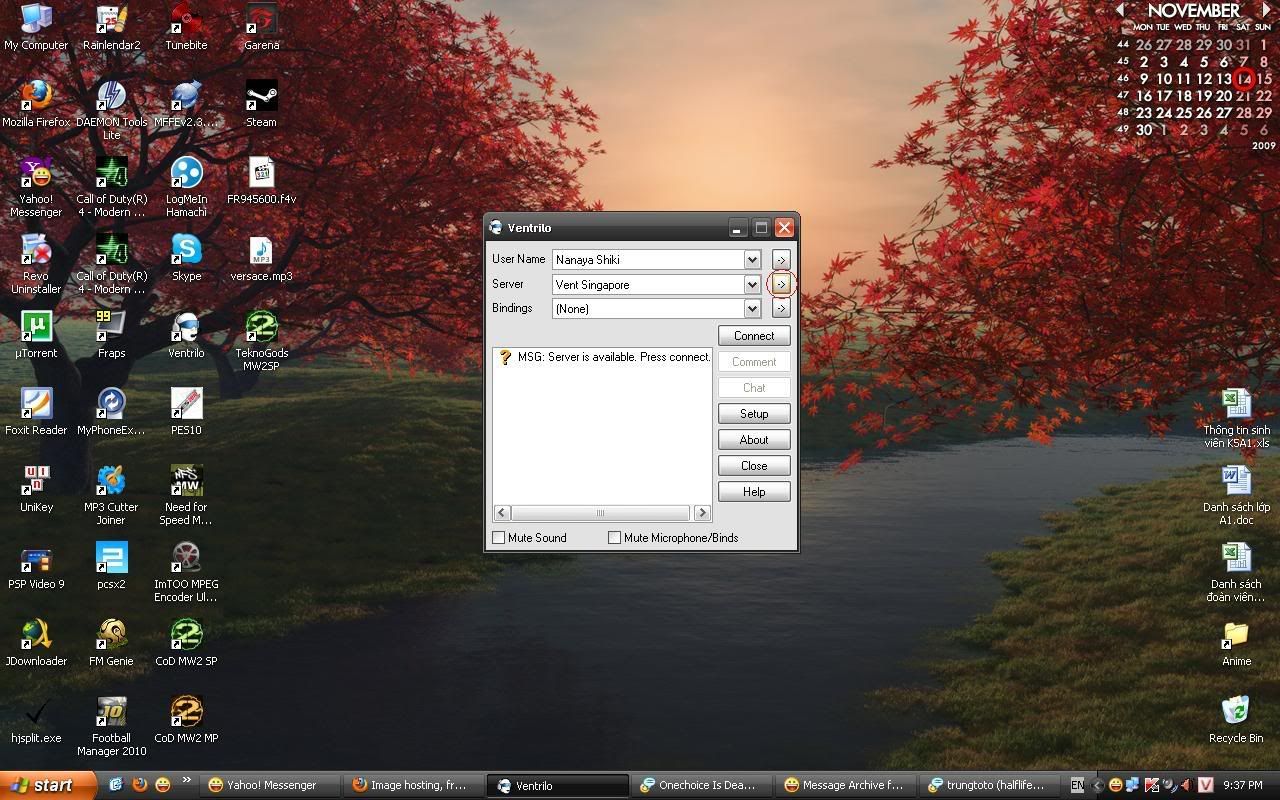The width and height of the screenshot is (1280, 800).
Task: Switch to trungtoto (halflife...) taskbar item
Action: [x=990, y=785]
